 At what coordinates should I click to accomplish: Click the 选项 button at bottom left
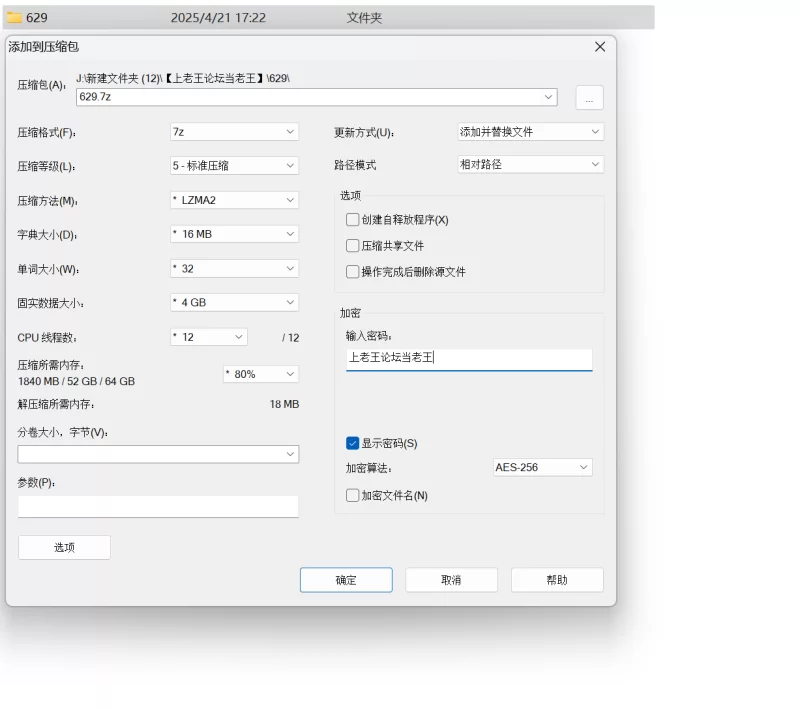tap(64, 547)
